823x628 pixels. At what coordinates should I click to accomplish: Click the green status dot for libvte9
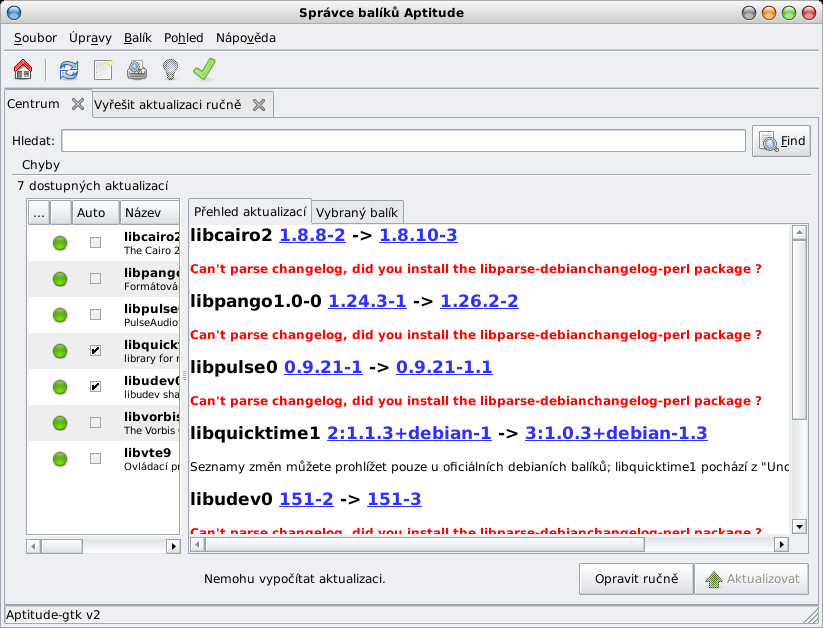click(x=60, y=459)
